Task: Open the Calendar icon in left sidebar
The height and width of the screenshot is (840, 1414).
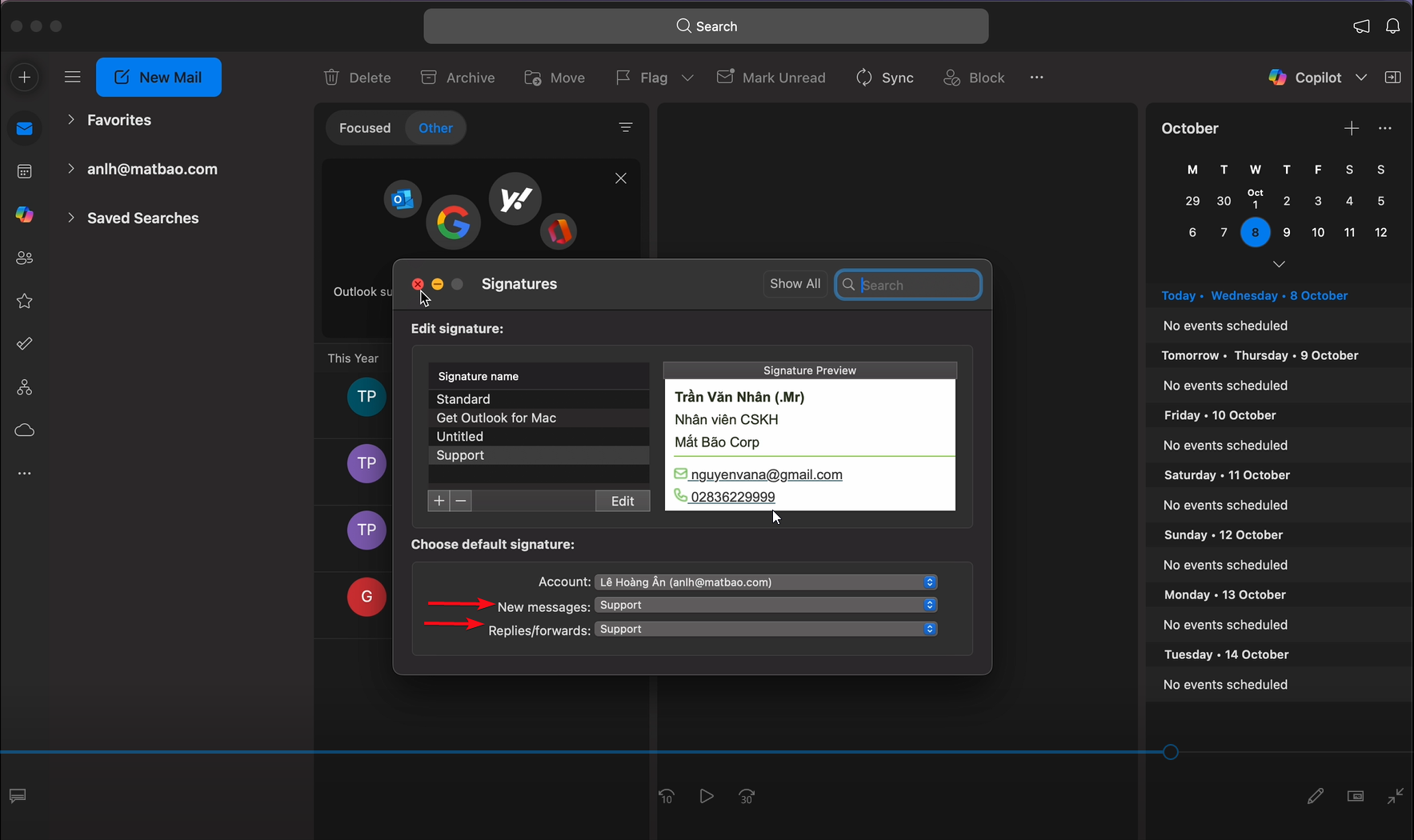Action: [x=25, y=171]
